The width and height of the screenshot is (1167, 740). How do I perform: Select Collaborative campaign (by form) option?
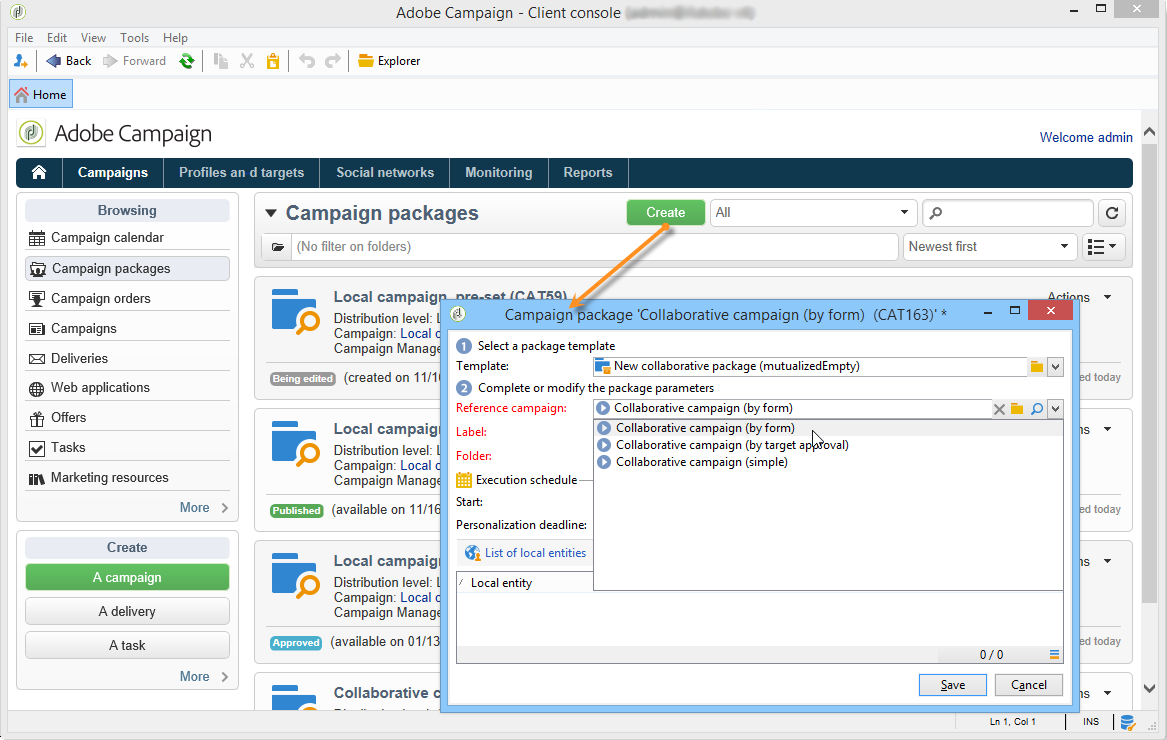pyautogui.click(x=828, y=428)
